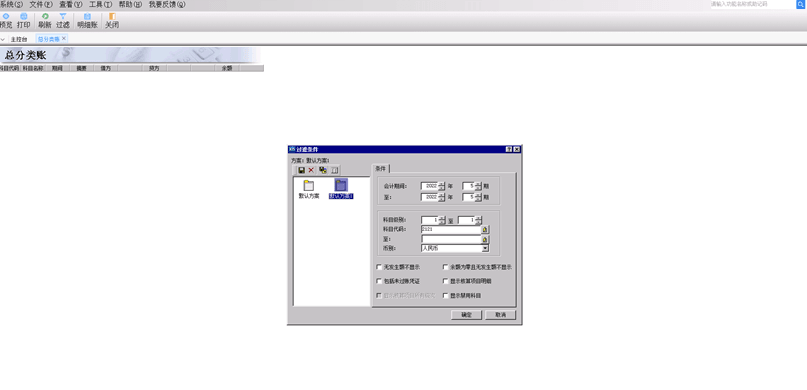Open the 币别 currency dropdown arrow

485,248
